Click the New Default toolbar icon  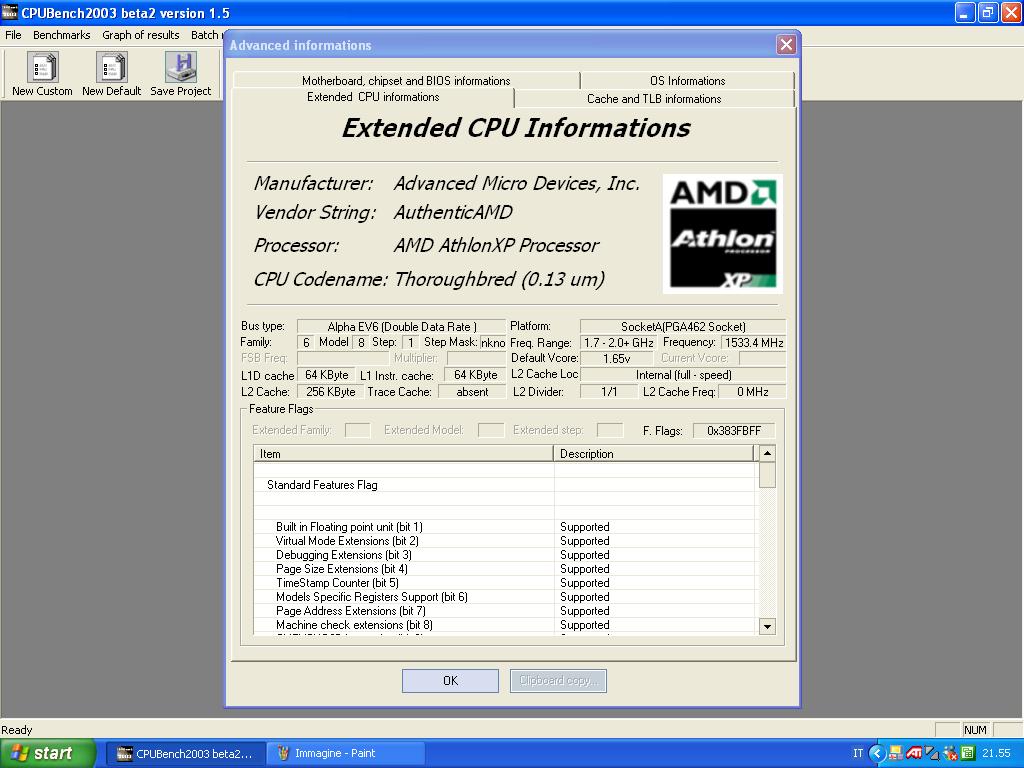[111, 68]
